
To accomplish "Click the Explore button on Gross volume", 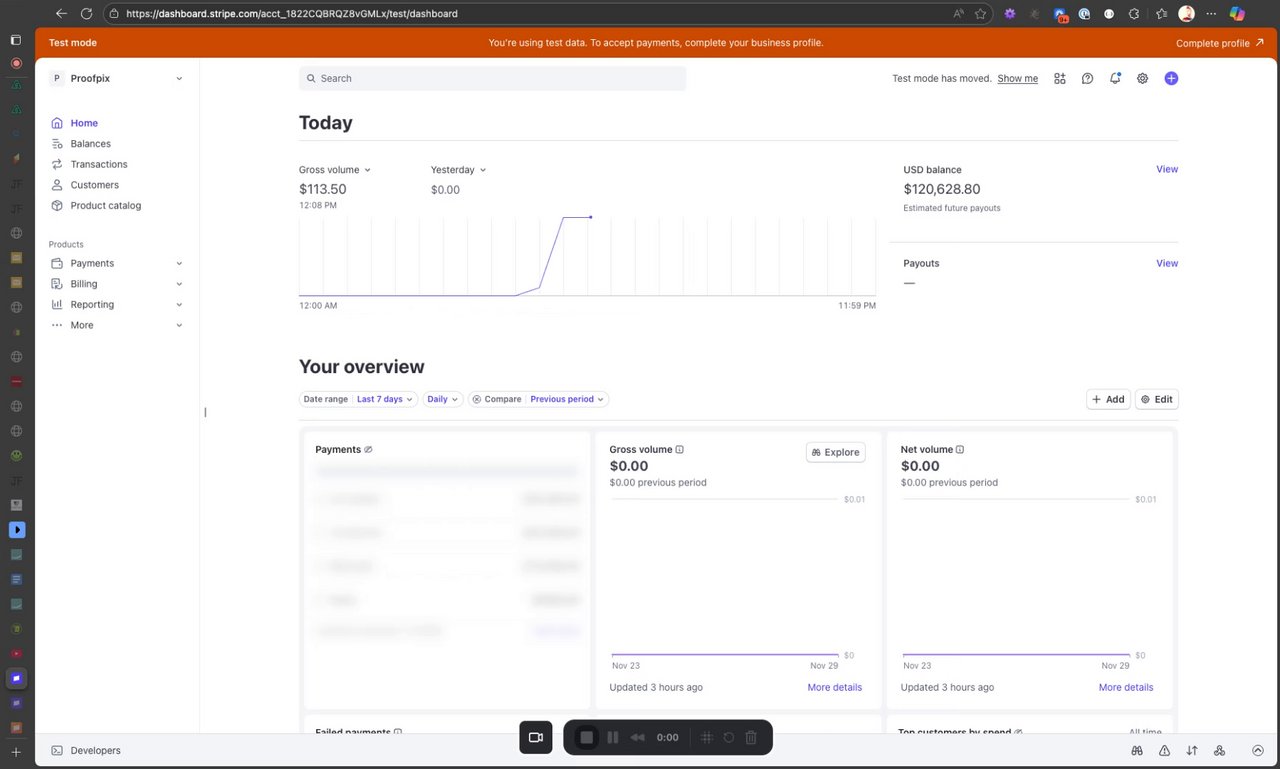I will tap(835, 452).
